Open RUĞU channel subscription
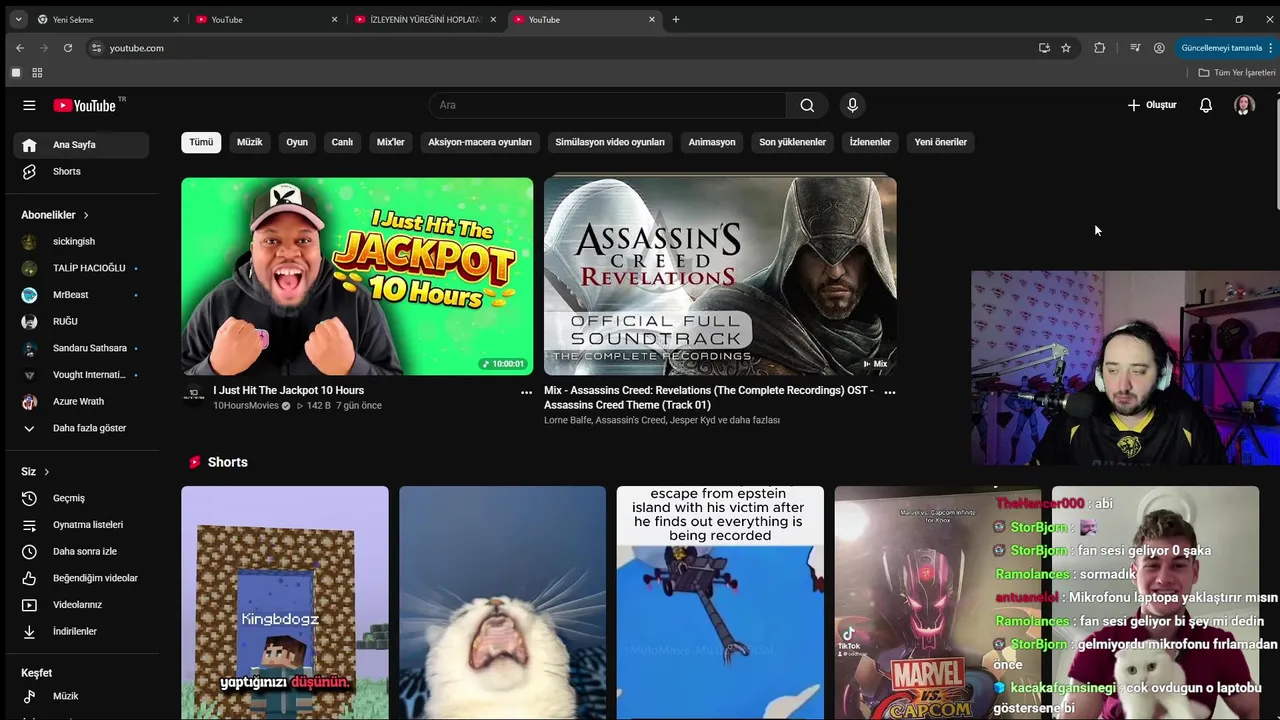This screenshot has width=1280, height=720. (81, 321)
